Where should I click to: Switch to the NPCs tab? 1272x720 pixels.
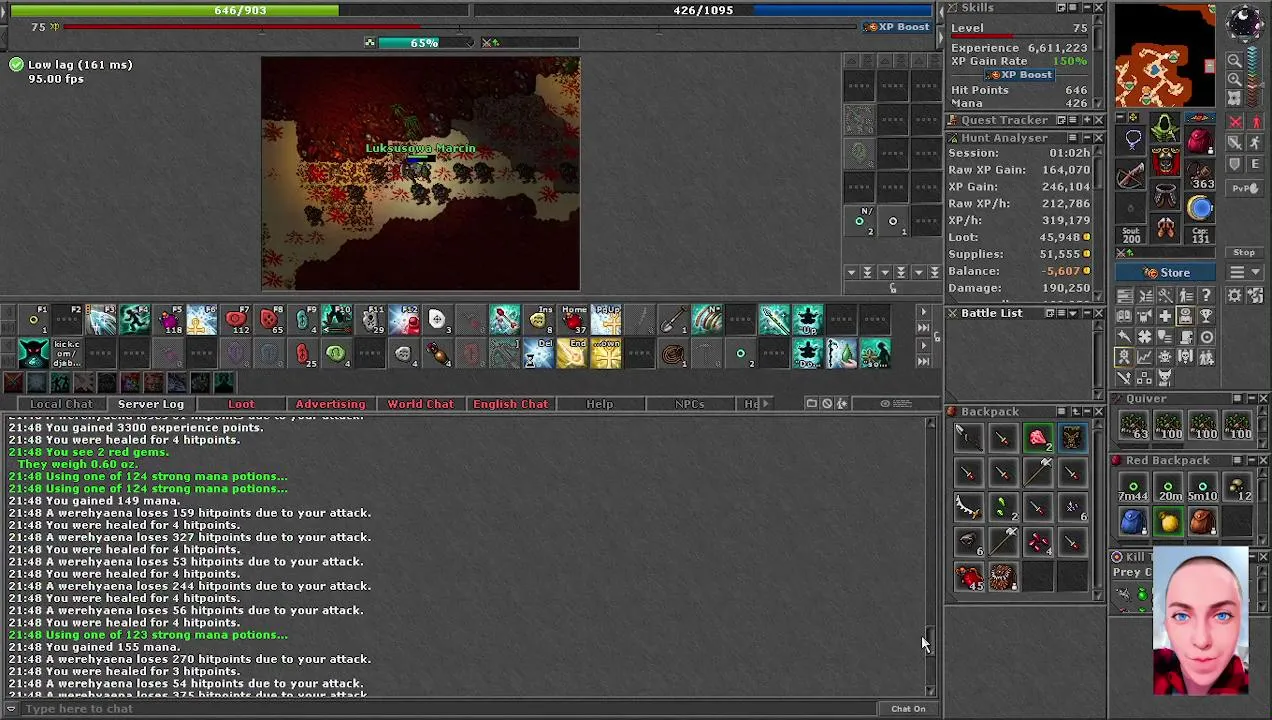click(690, 404)
